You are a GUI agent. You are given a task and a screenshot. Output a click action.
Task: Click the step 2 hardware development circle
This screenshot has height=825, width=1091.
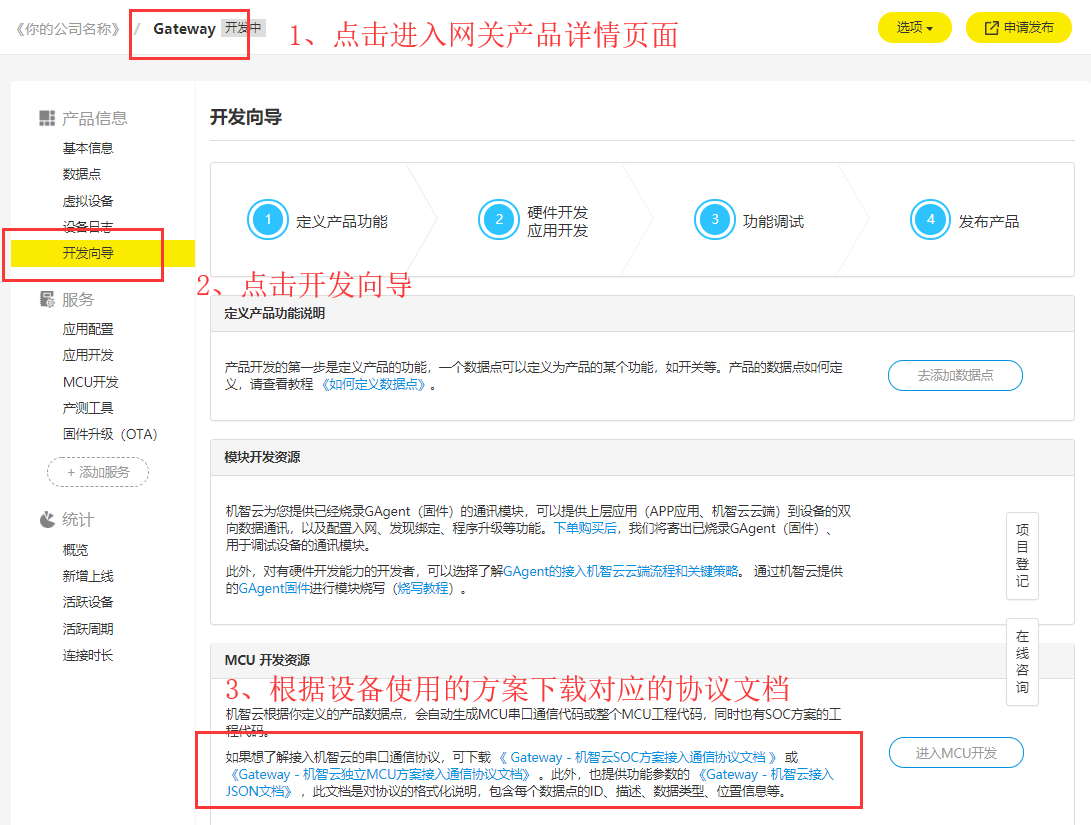pyautogui.click(x=498, y=221)
